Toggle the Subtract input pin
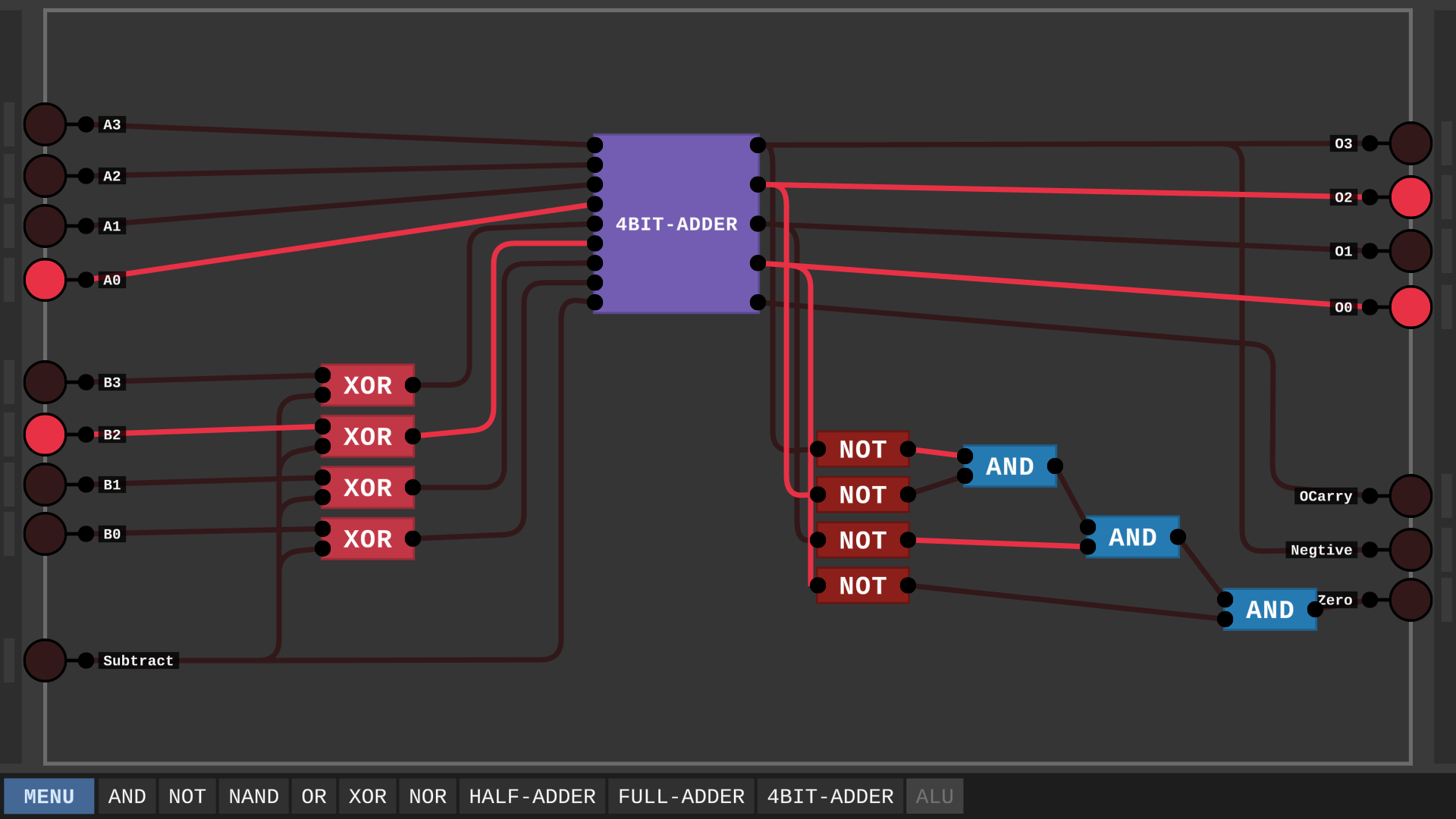This screenshot has height=819, width=1456. tap(45, 661)
